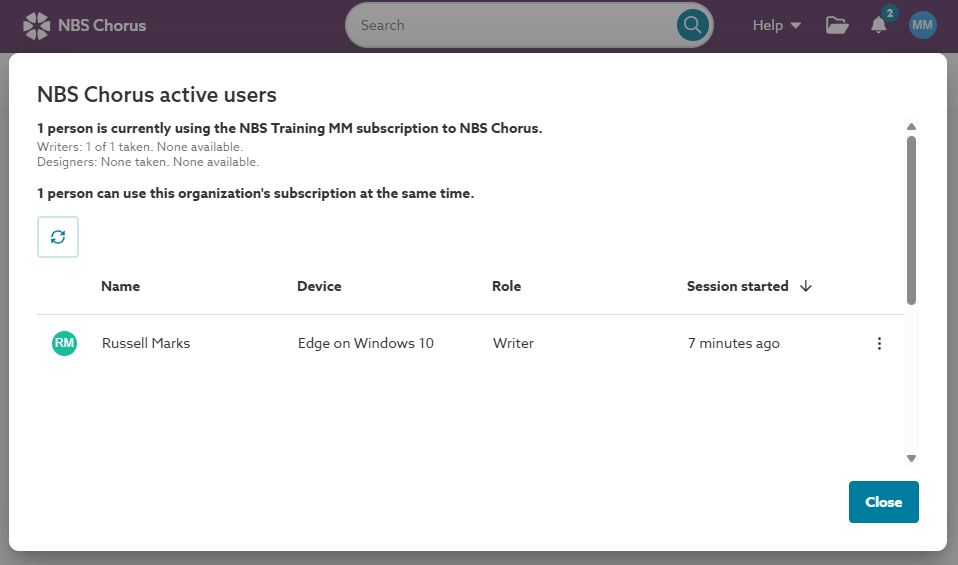This screenshot has height=565, width=958.
Task: Close the active users dialog
Action: pyautogui.click(x=883, y=502)
